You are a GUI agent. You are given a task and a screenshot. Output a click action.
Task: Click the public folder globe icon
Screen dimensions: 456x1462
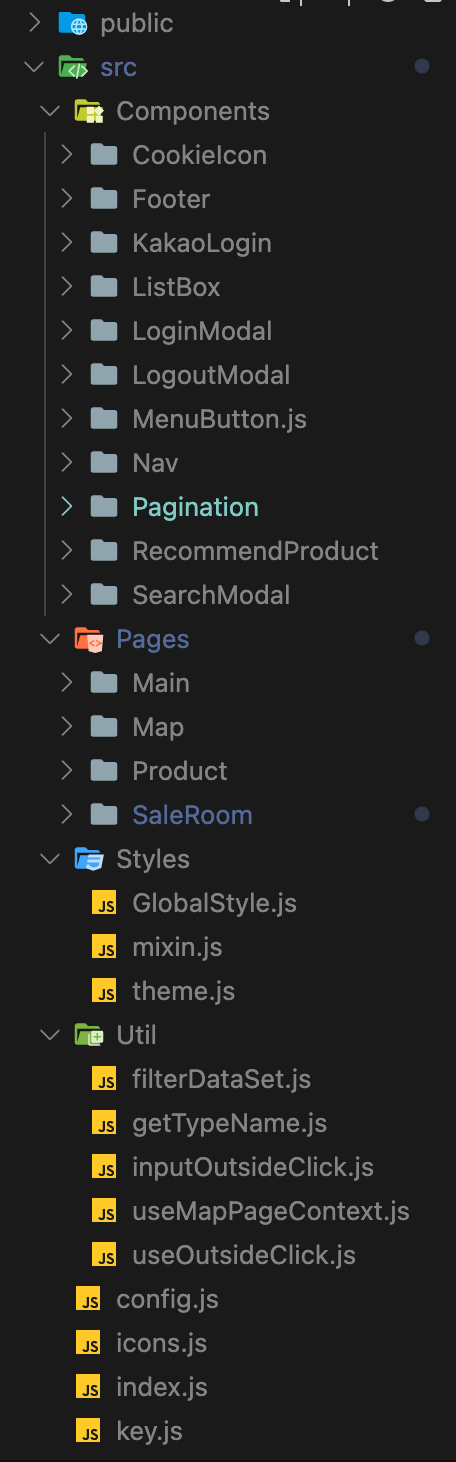(x=72, y=23)
